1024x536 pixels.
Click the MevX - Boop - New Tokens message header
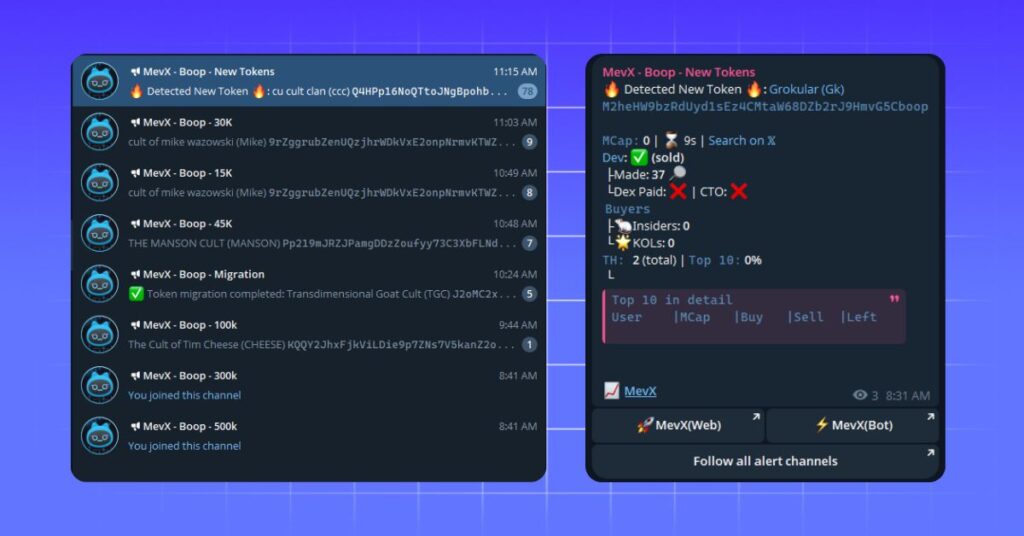679,72
